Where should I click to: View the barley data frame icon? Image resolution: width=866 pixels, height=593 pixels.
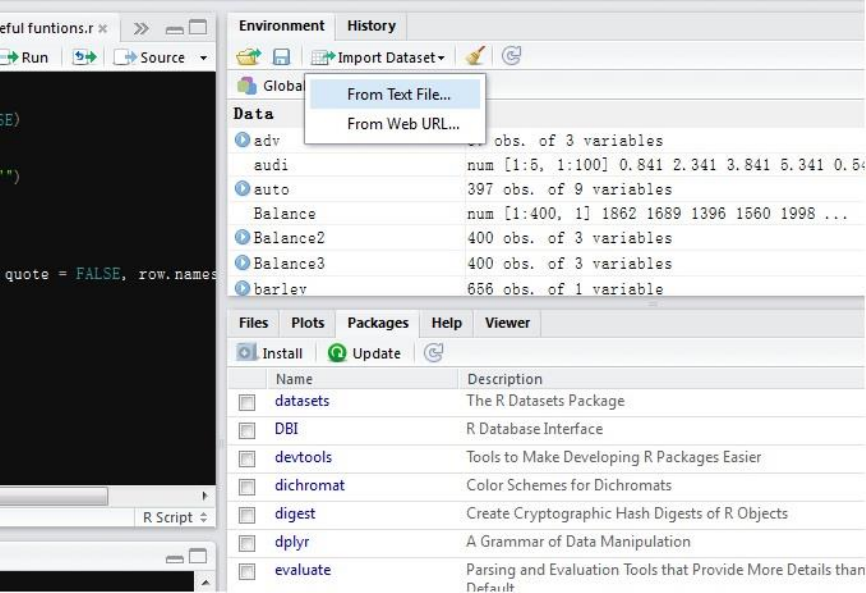click(x=242, y=288)
